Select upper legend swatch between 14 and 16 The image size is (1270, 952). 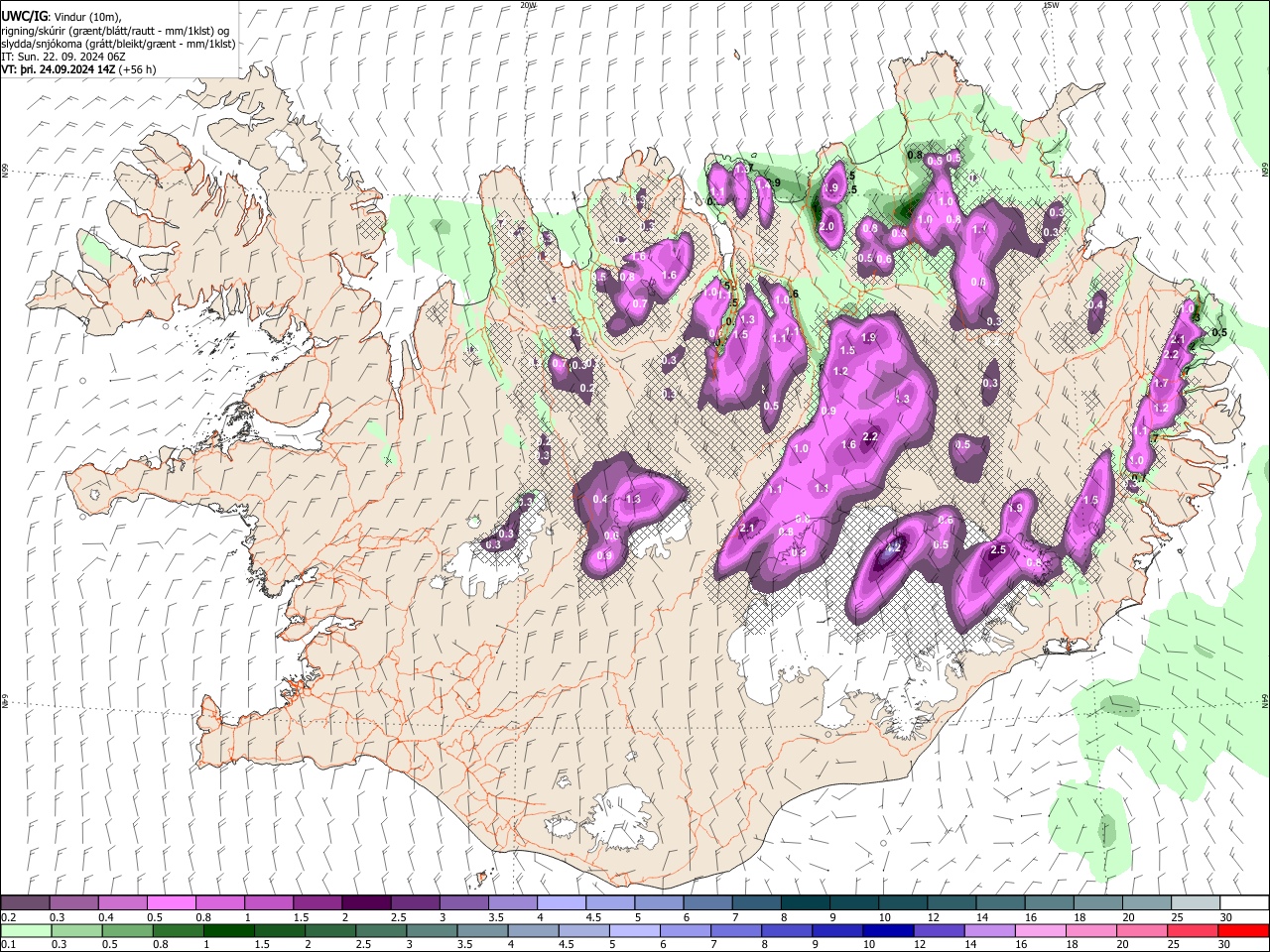tap(998, 903)
